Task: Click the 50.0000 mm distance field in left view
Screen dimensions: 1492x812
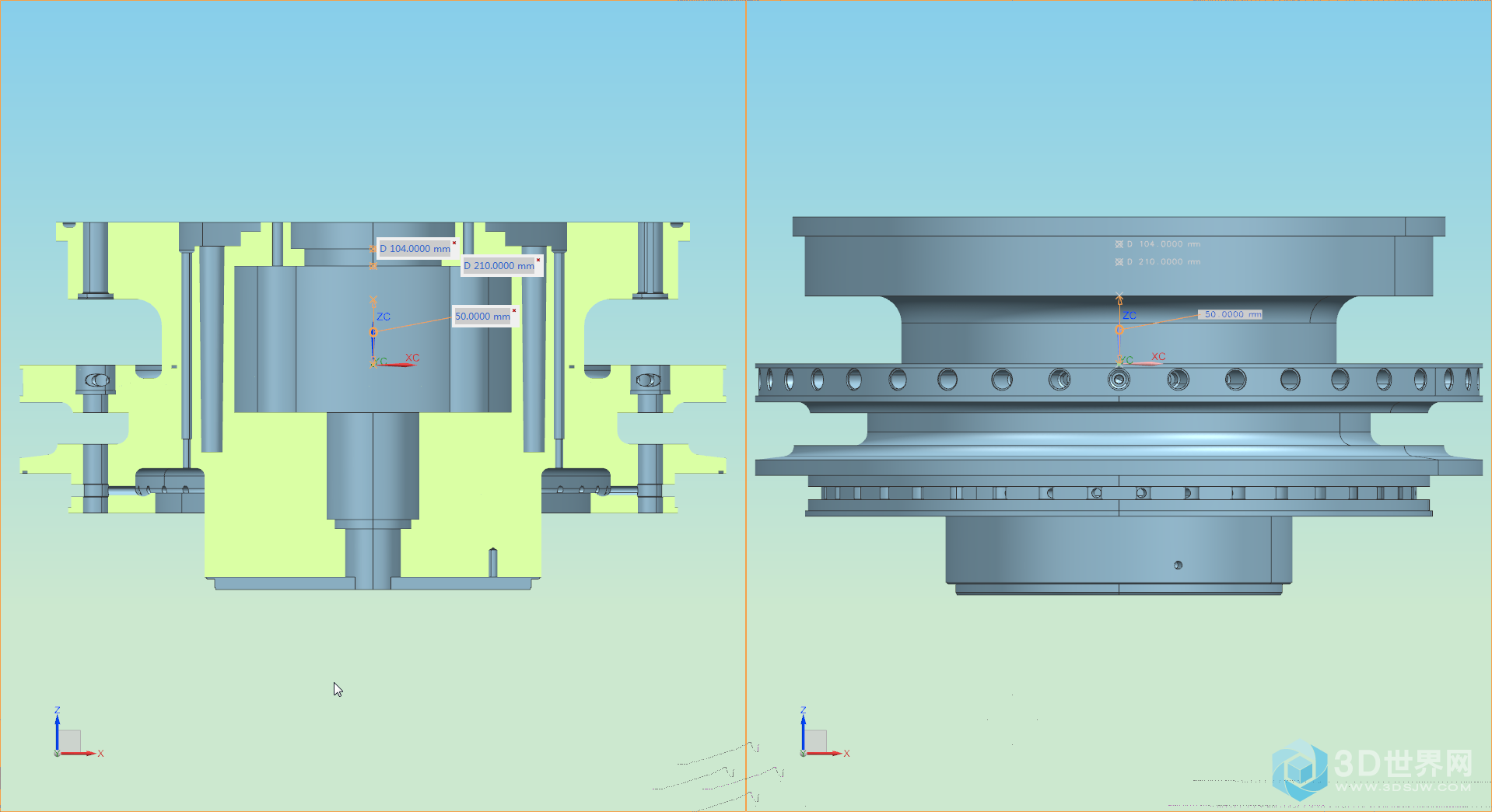Action: coord(482,317)
